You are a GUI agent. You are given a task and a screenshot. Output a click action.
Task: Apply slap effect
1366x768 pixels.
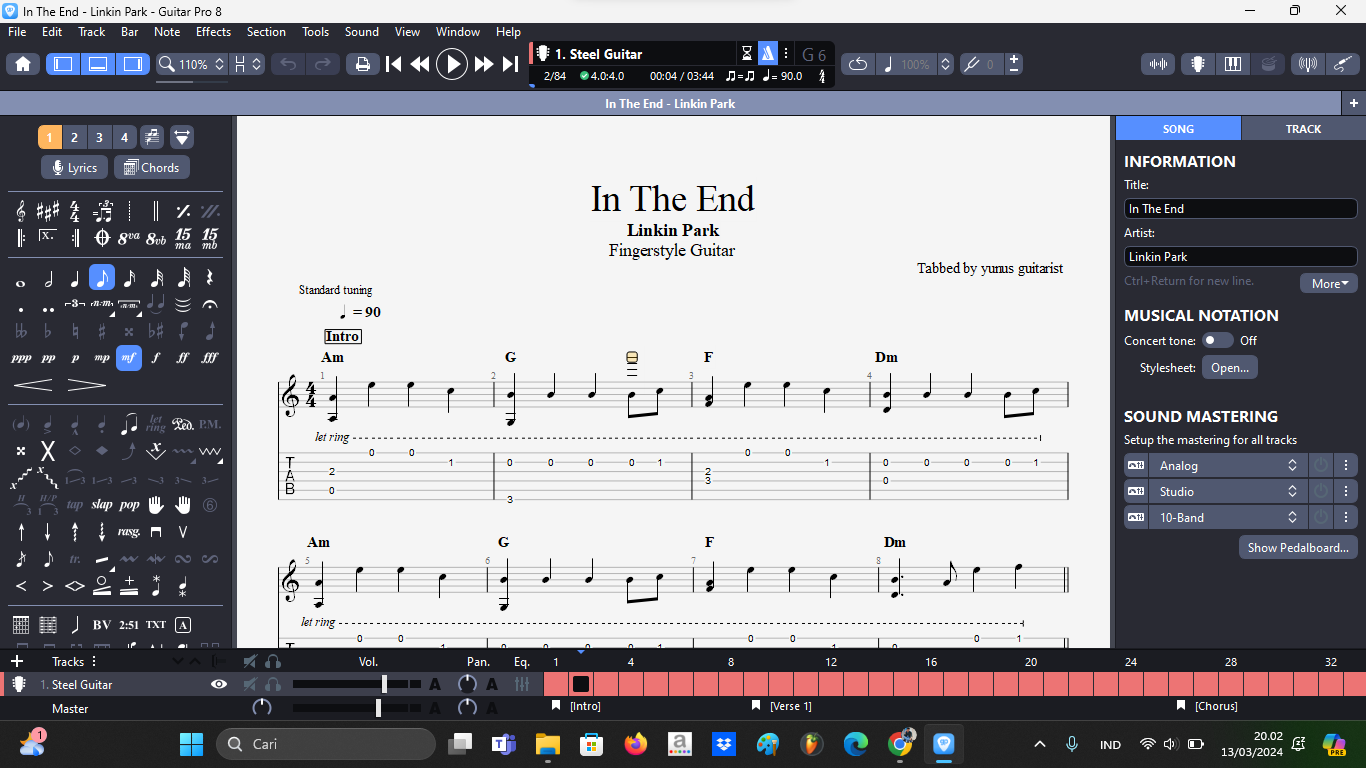tap(101, 505)
